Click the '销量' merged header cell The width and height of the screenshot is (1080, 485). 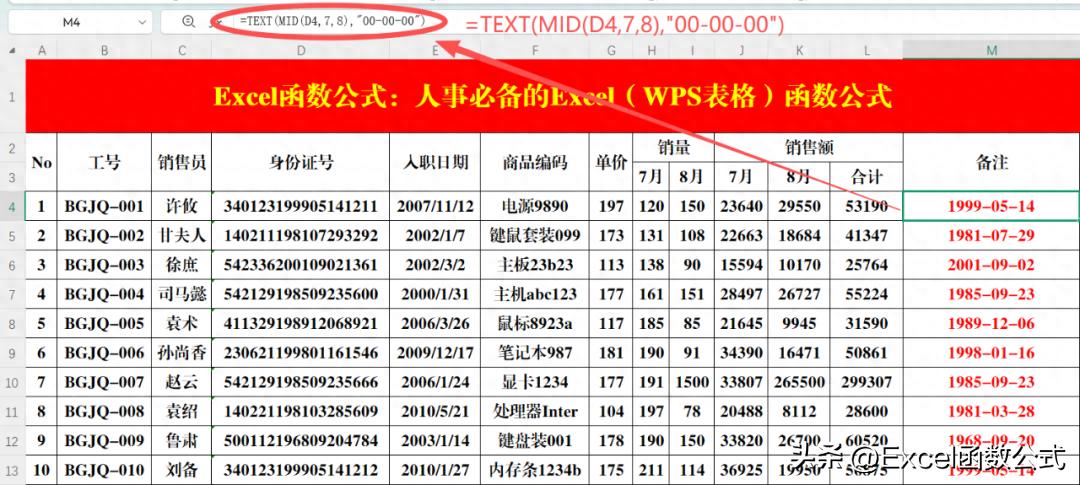674,147
